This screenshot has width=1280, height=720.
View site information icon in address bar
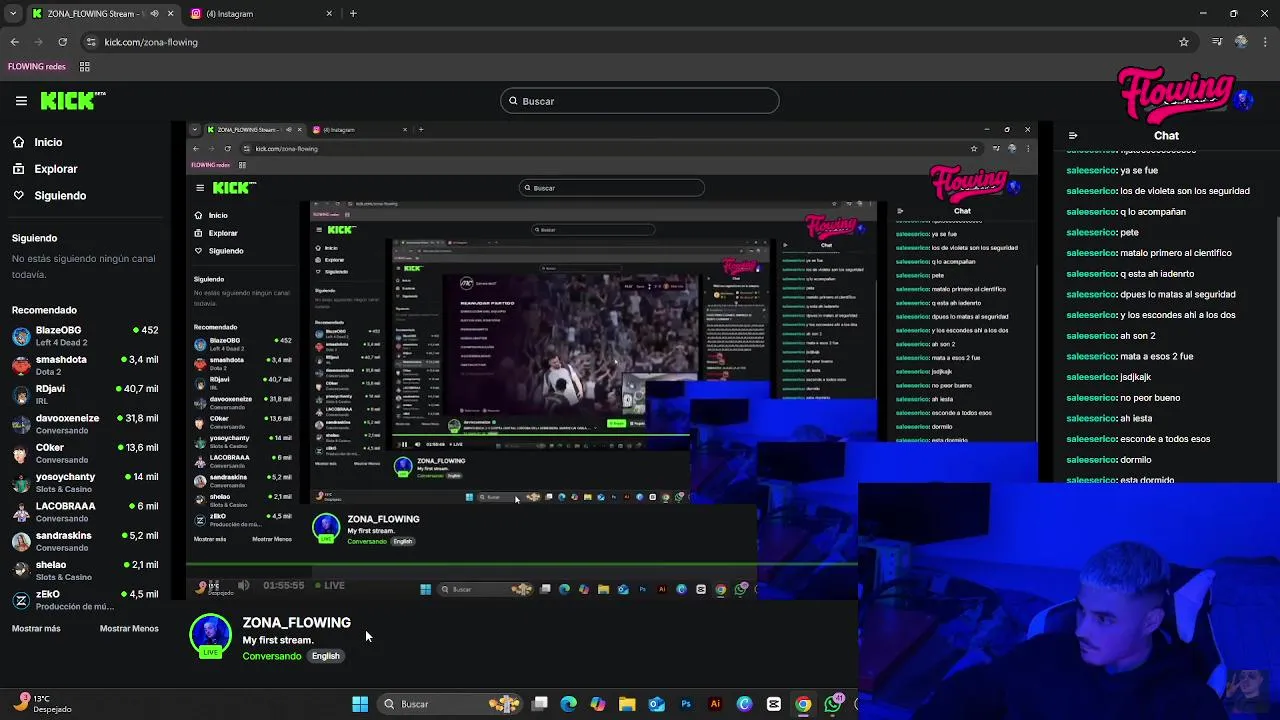pyautogui.click(x=91, y=42)
